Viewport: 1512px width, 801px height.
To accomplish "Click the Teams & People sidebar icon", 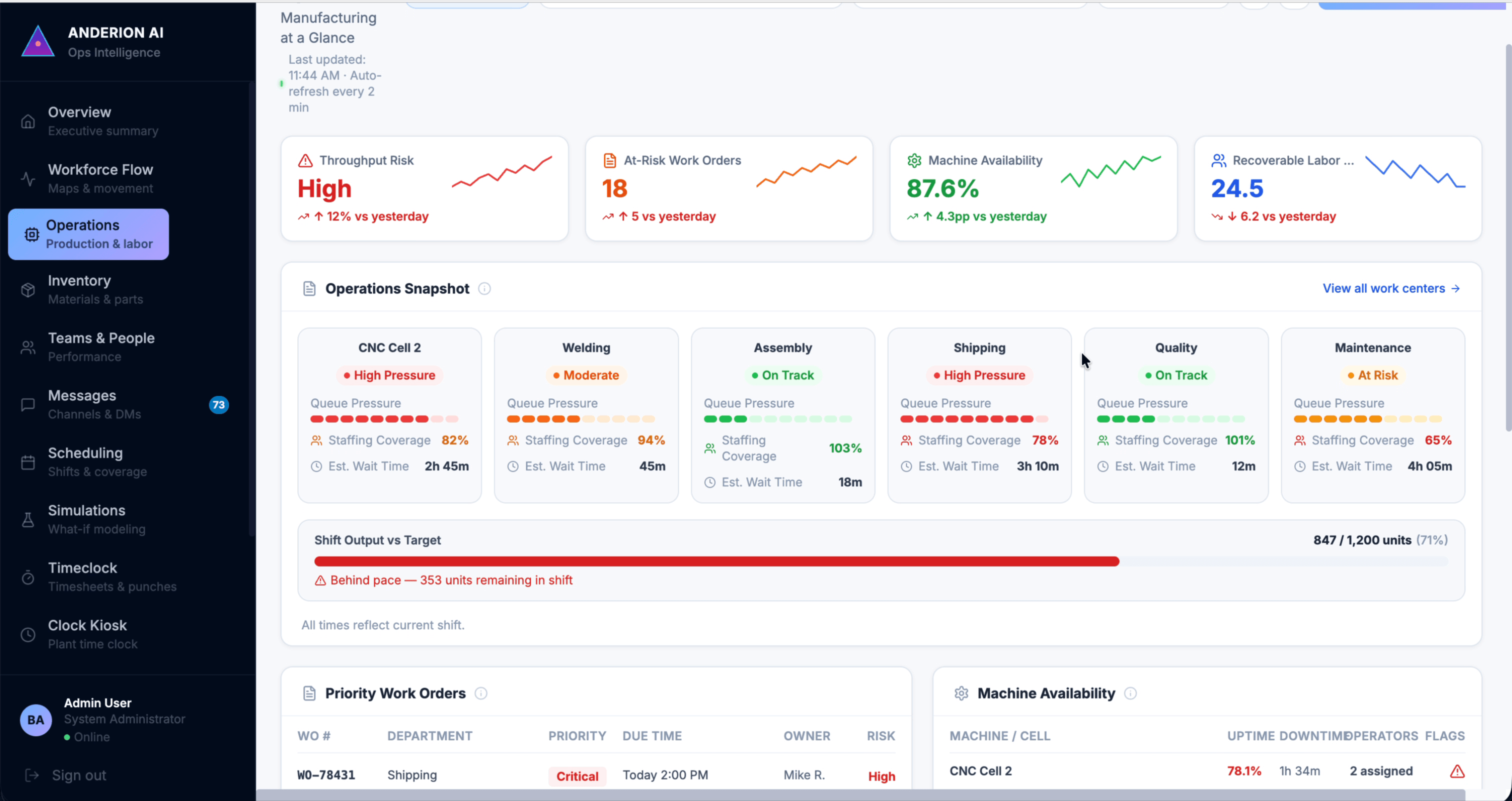I will coord(27,347).
